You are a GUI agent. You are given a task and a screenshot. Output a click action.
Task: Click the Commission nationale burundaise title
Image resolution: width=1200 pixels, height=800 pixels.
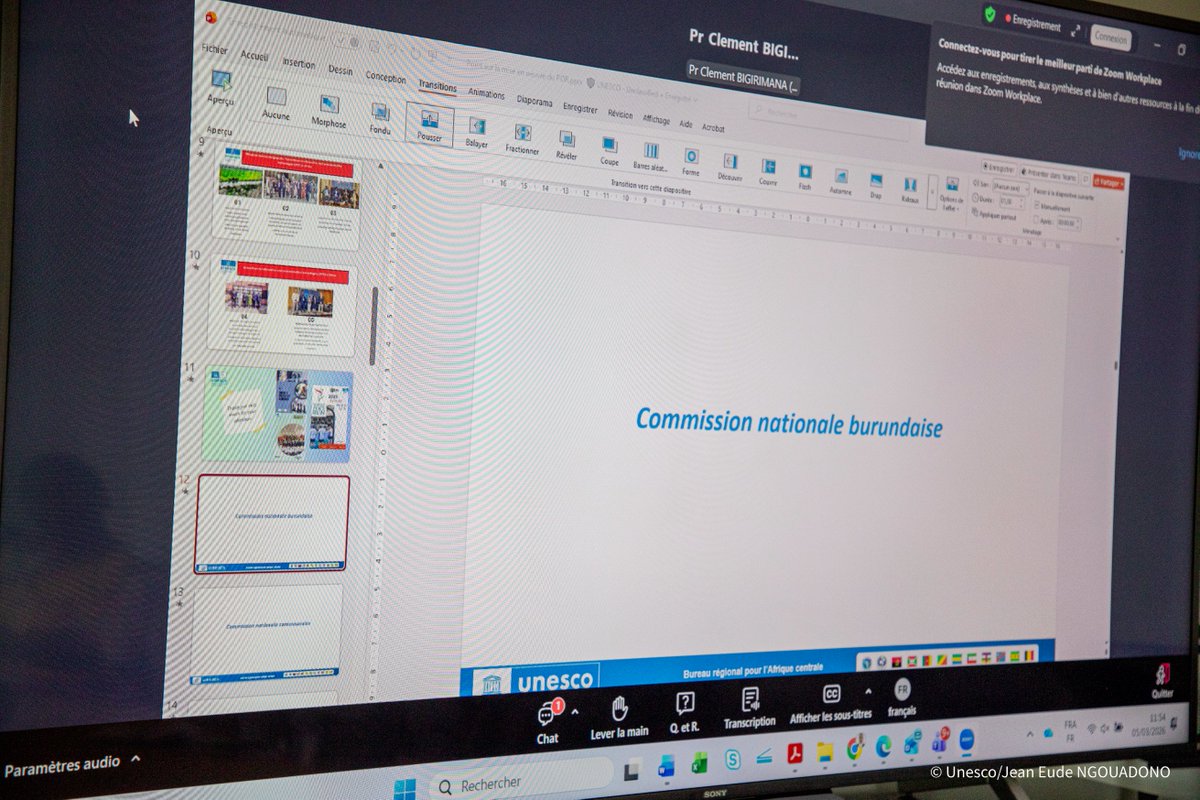click(x=789, y=423)
